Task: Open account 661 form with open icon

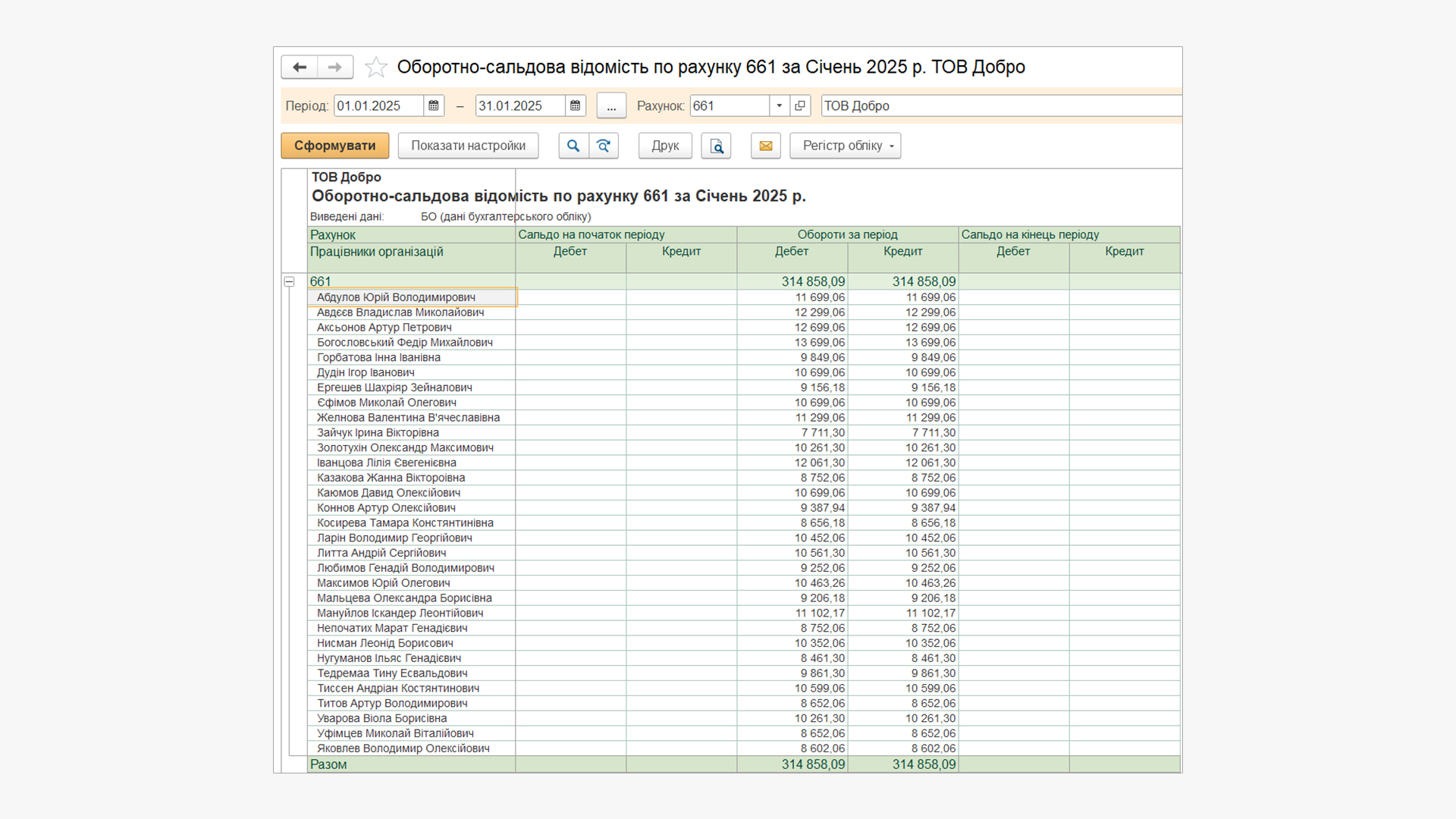Action: [800, 106]
